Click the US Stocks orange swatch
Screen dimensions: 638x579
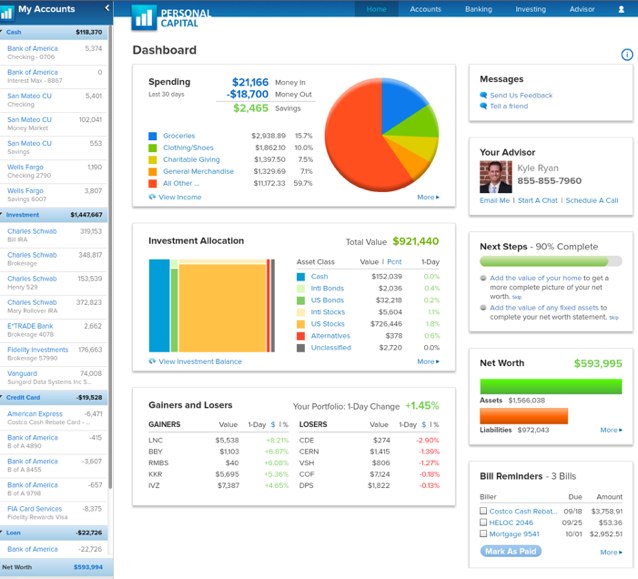[301, 324]
